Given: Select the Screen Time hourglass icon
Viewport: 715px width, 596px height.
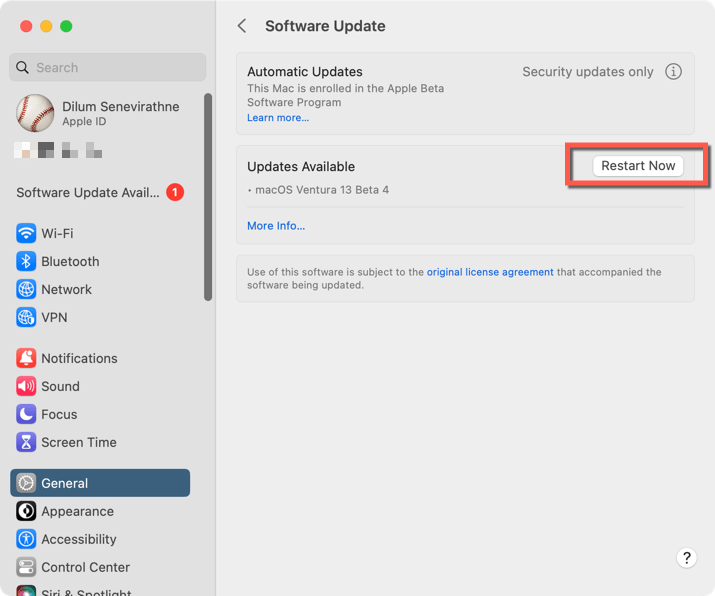Looking at the screenshot, I should coord(26,442).
